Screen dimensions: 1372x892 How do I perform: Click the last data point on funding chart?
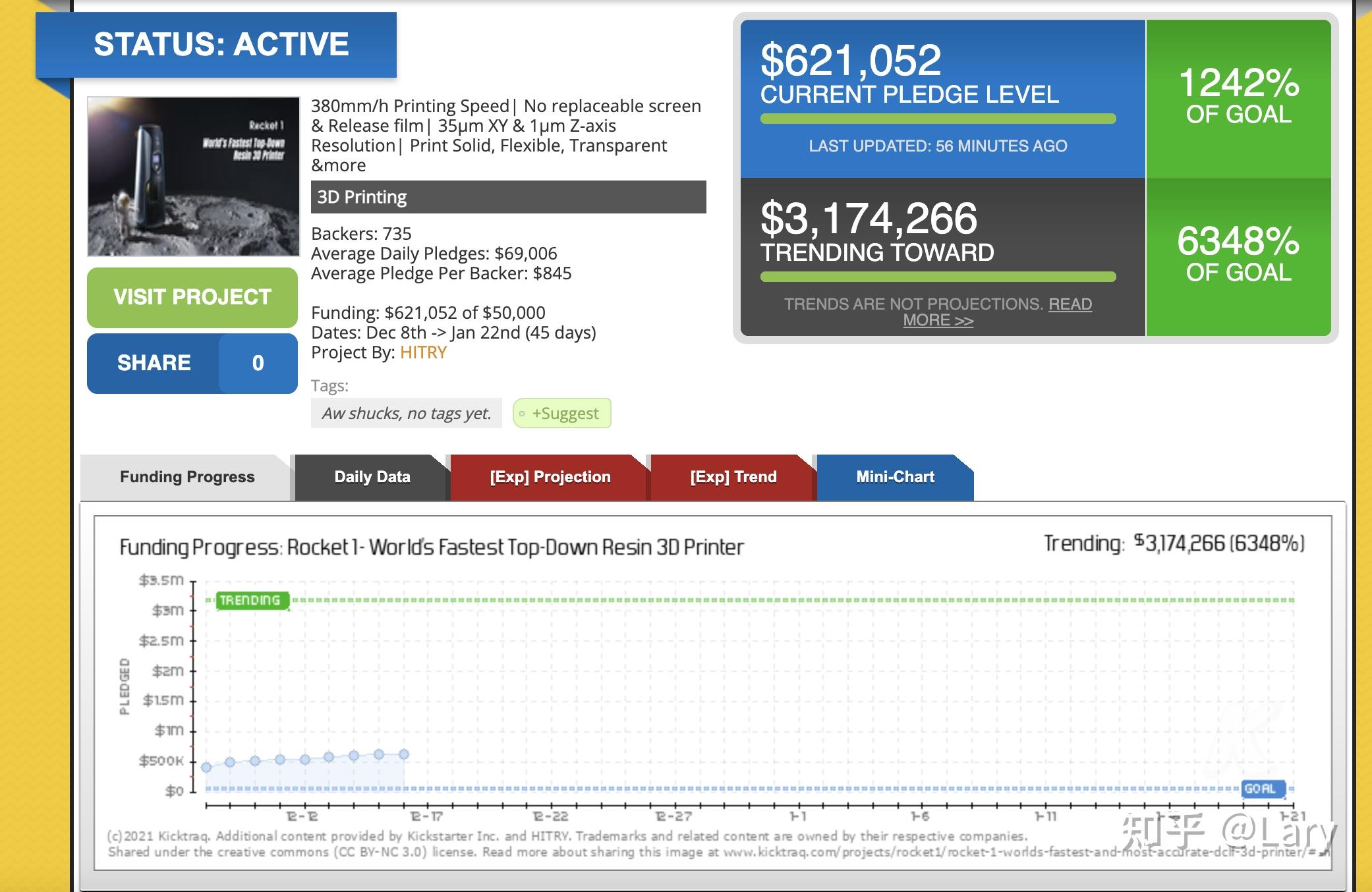coord(404,754)
